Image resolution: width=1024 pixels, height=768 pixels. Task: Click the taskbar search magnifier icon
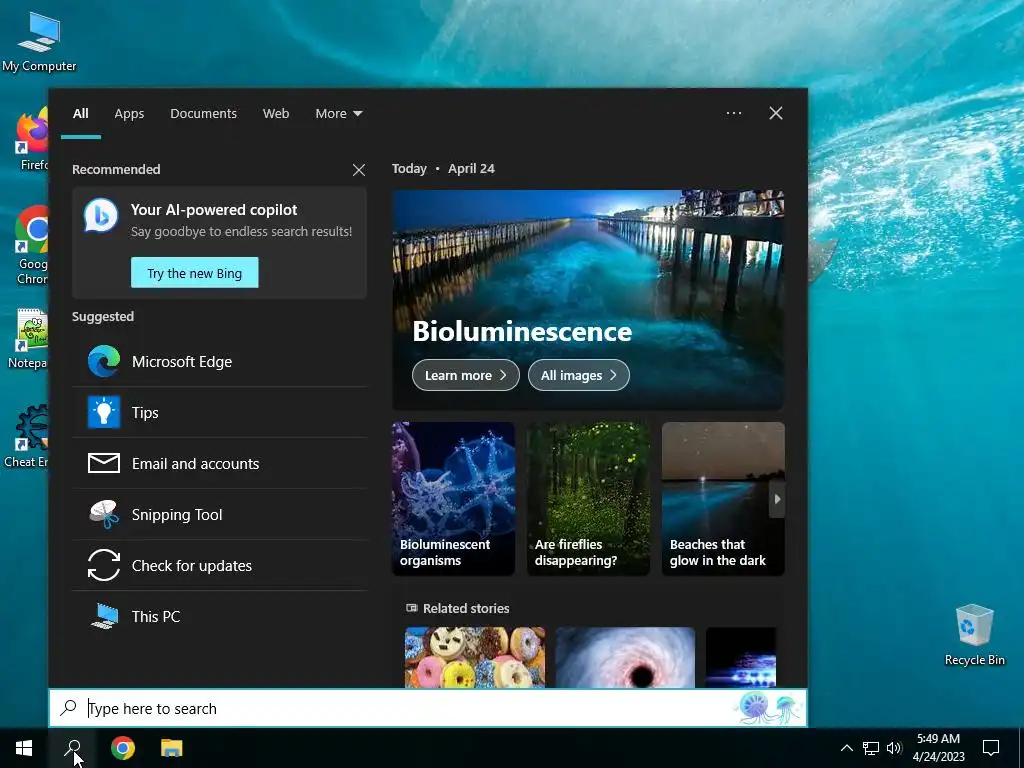pyautogui.click(x=73, y=748)
